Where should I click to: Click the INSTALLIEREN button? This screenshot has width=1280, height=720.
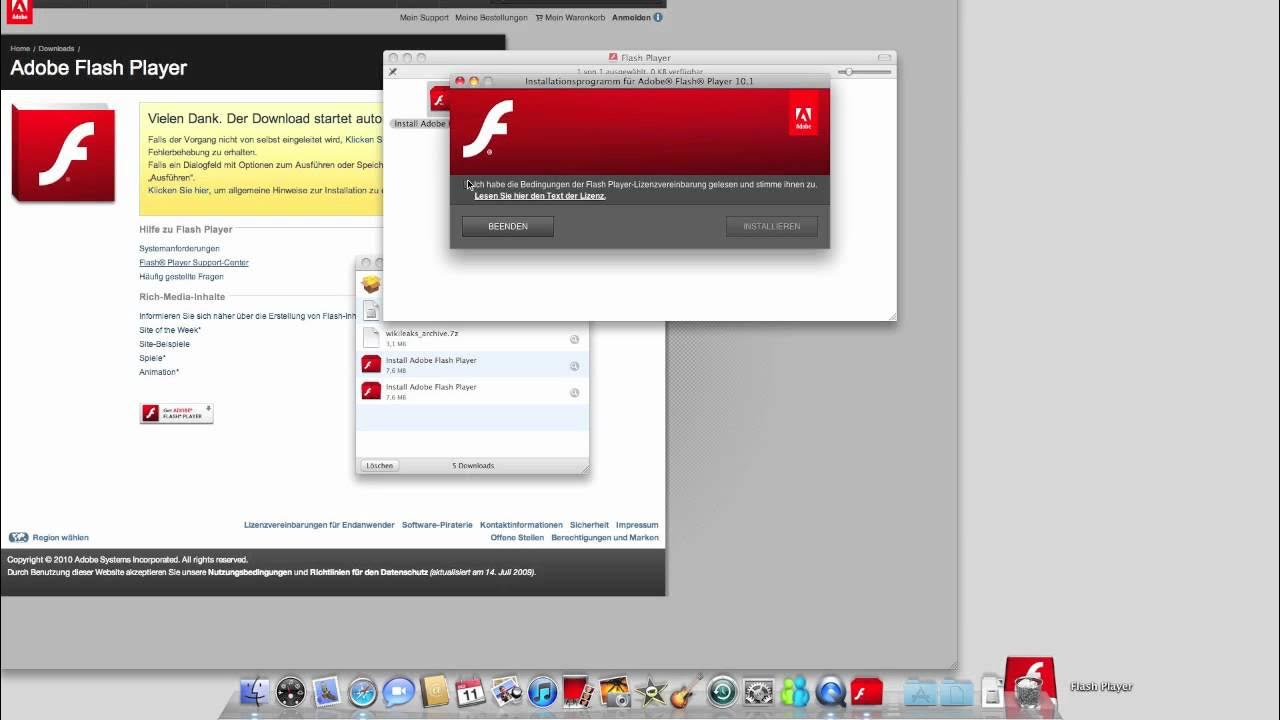(x=772, y=227)
